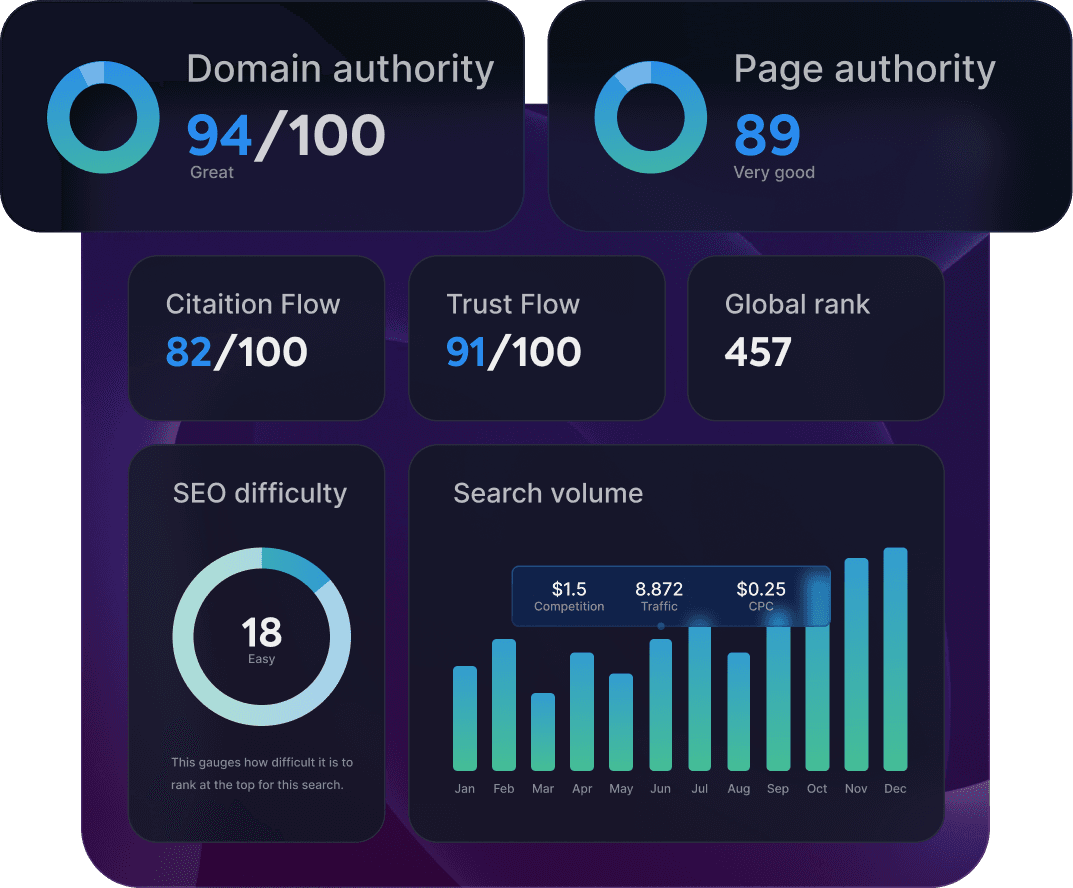Toggle the Trust Flow card
This screenshot has width=1073, height=888.
pyautogui.click(x=537, y=337)
